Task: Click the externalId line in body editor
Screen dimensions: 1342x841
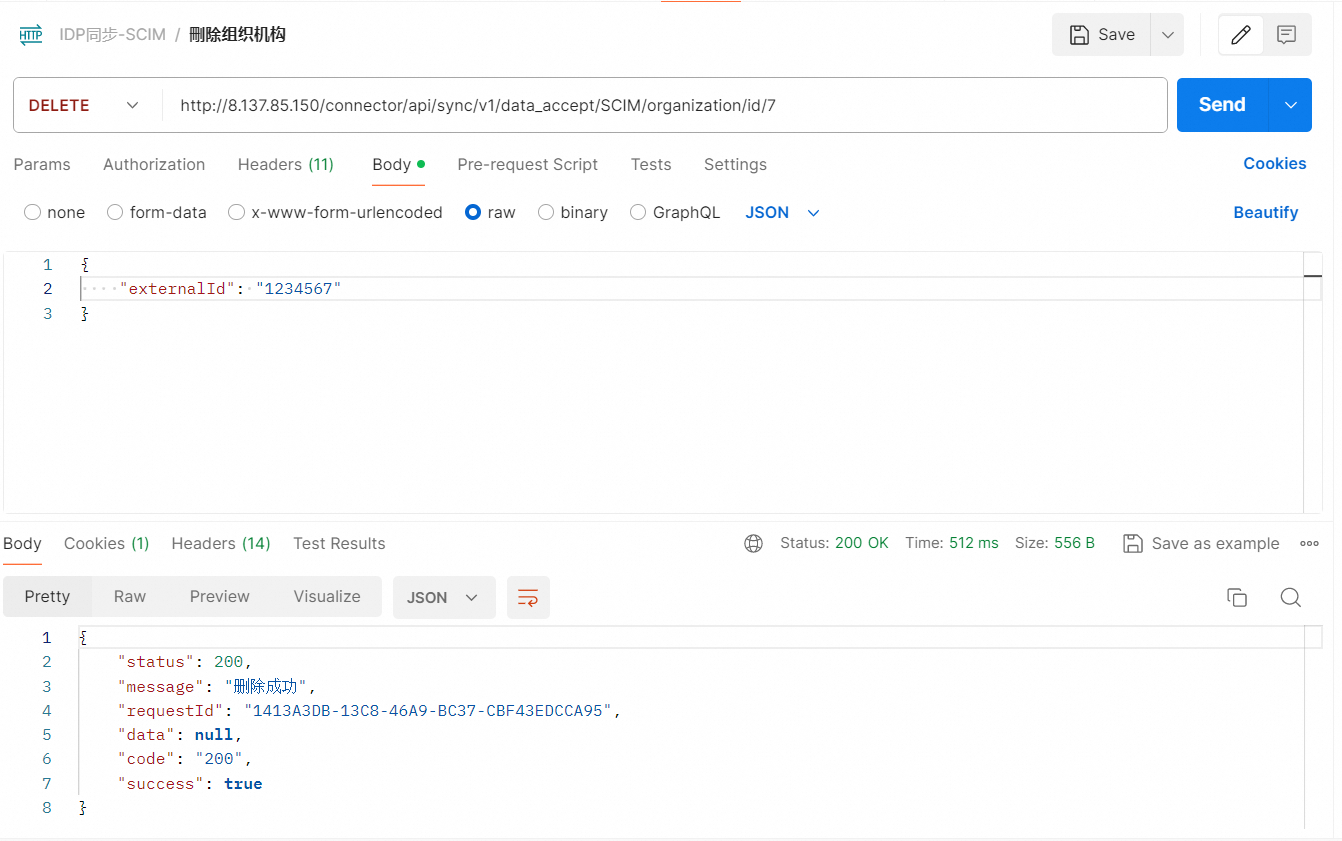Action: pos(692,289)
